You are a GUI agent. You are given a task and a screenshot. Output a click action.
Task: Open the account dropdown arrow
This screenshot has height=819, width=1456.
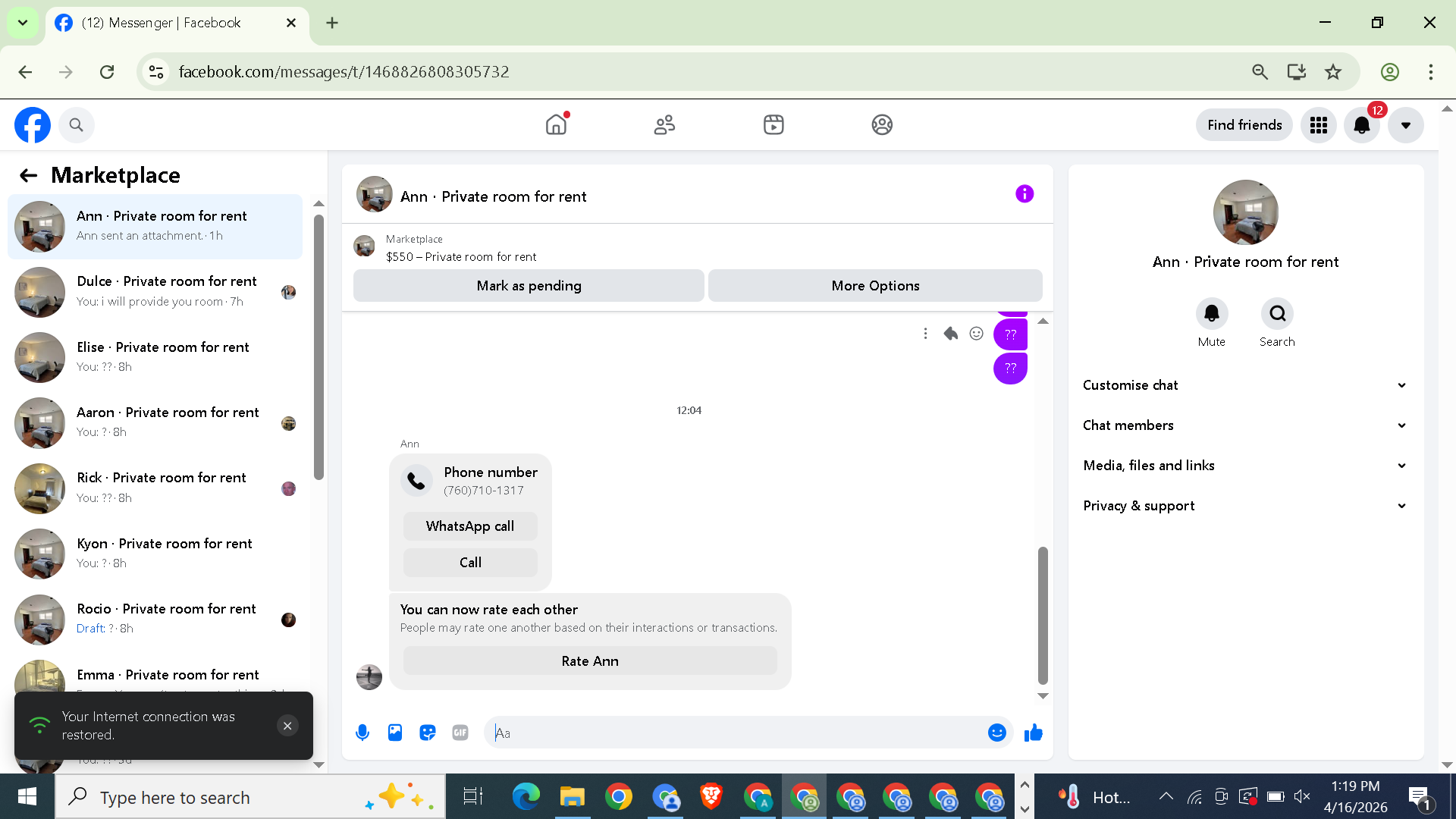(x=1406, y=125)
